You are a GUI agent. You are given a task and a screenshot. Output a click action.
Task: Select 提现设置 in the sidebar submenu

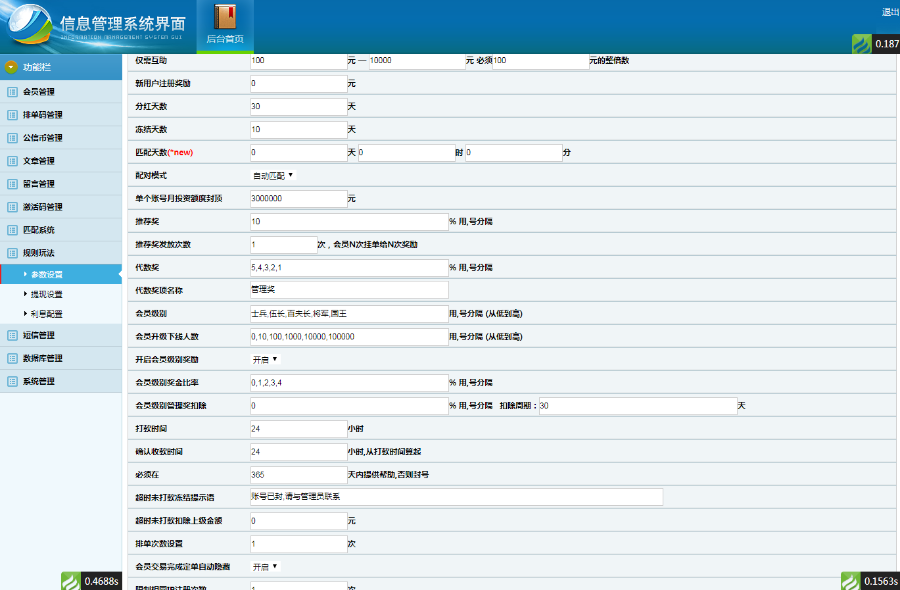[47, 294]
